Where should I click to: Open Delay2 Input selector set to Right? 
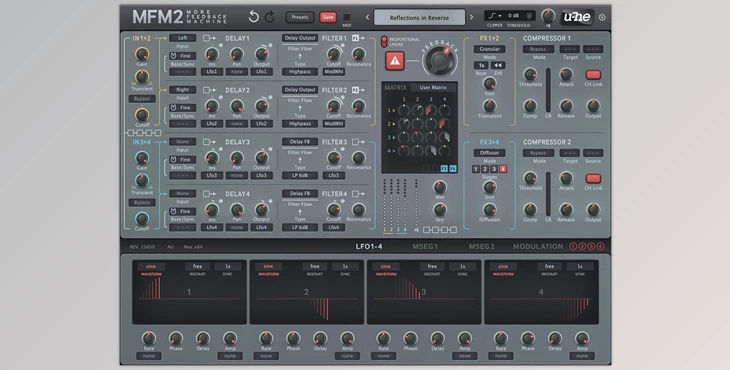(182, 90)
